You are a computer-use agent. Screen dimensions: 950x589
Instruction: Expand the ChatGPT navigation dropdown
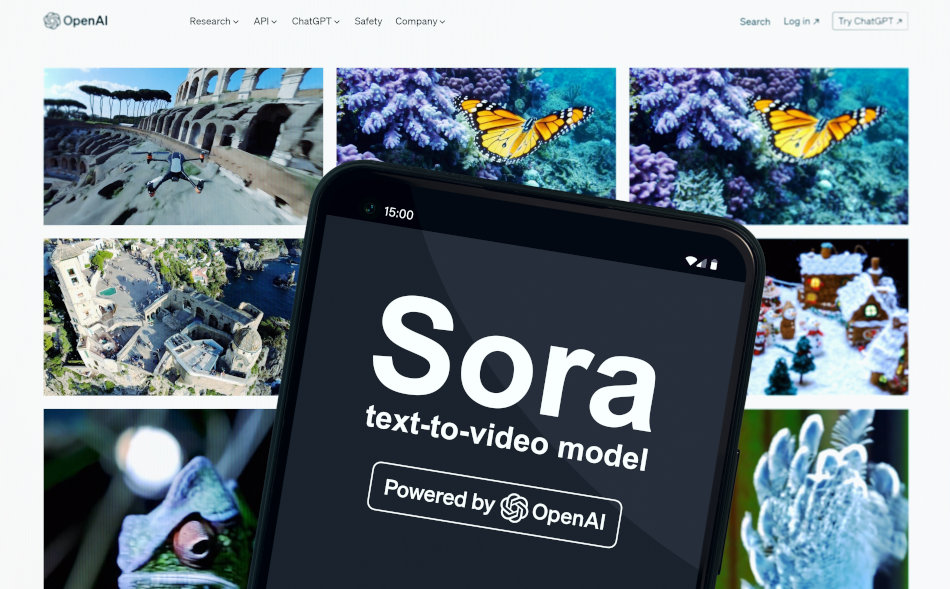point(315,21)
